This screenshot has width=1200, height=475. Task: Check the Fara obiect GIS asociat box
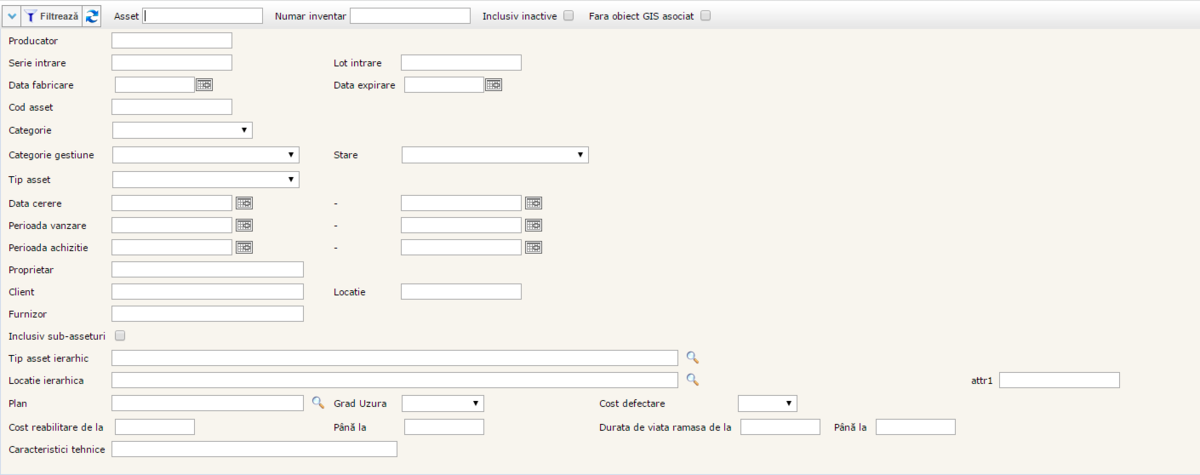coord(705,16)
